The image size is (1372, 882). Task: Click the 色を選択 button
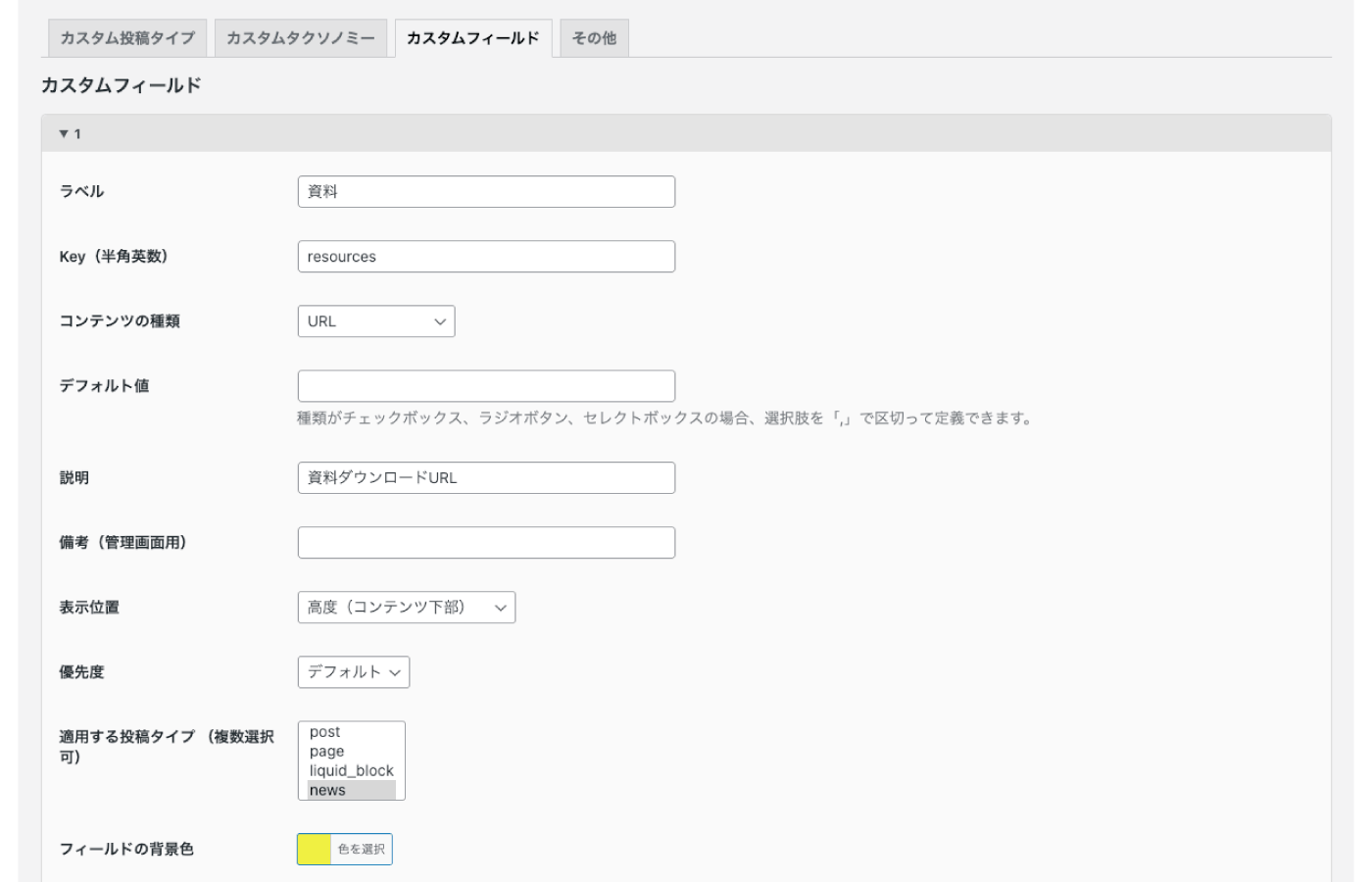361,850
